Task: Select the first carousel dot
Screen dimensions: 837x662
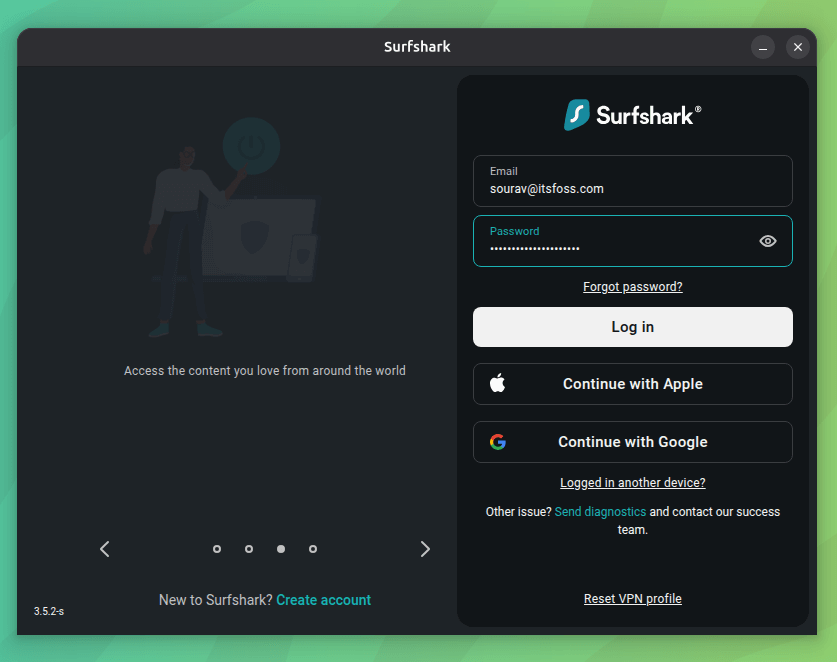Action: 217,549
